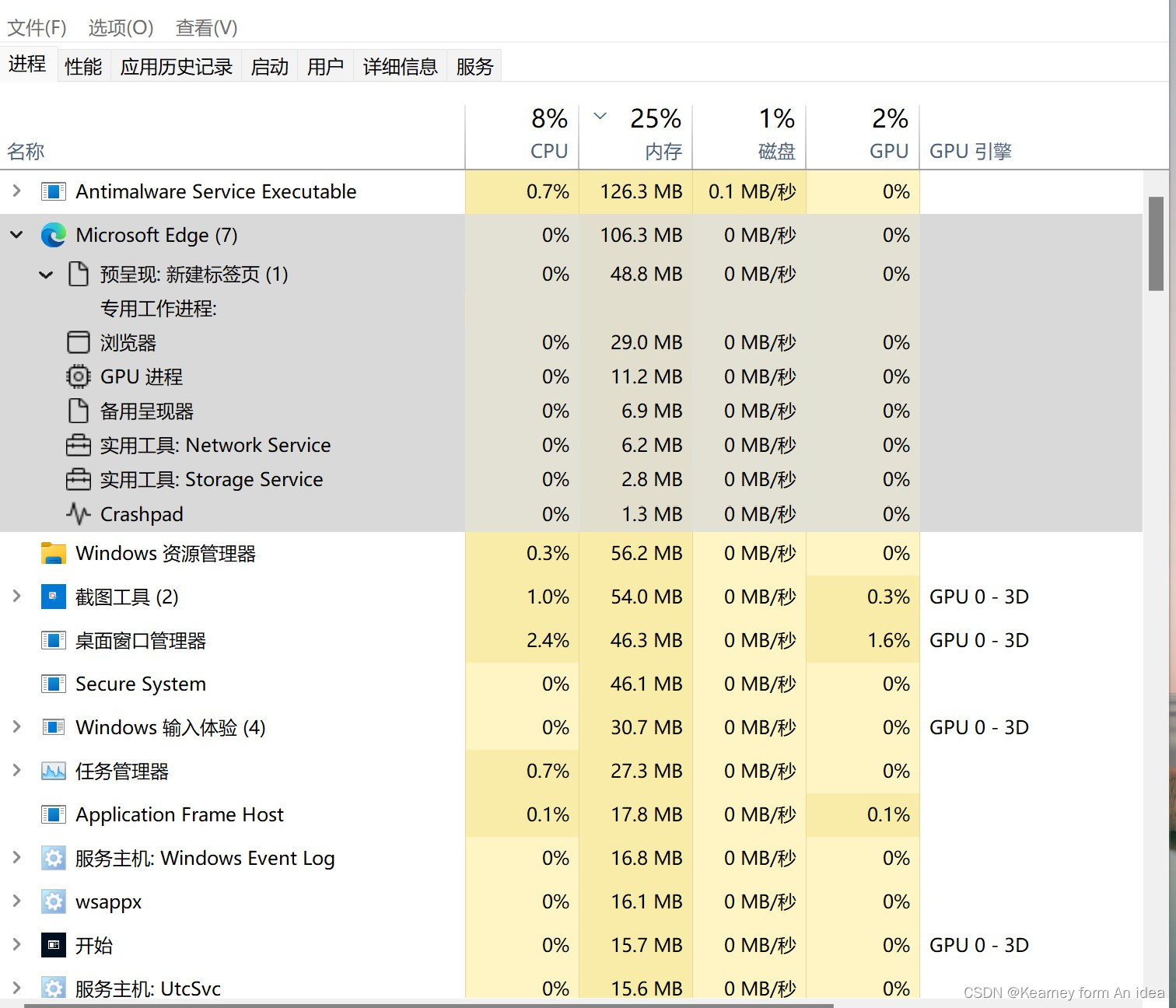Image resolution: width=1176 pixels, height=1008 pixels.
Task: Expand the 截图工具 (2) group
Action: (x=16, y=596)
